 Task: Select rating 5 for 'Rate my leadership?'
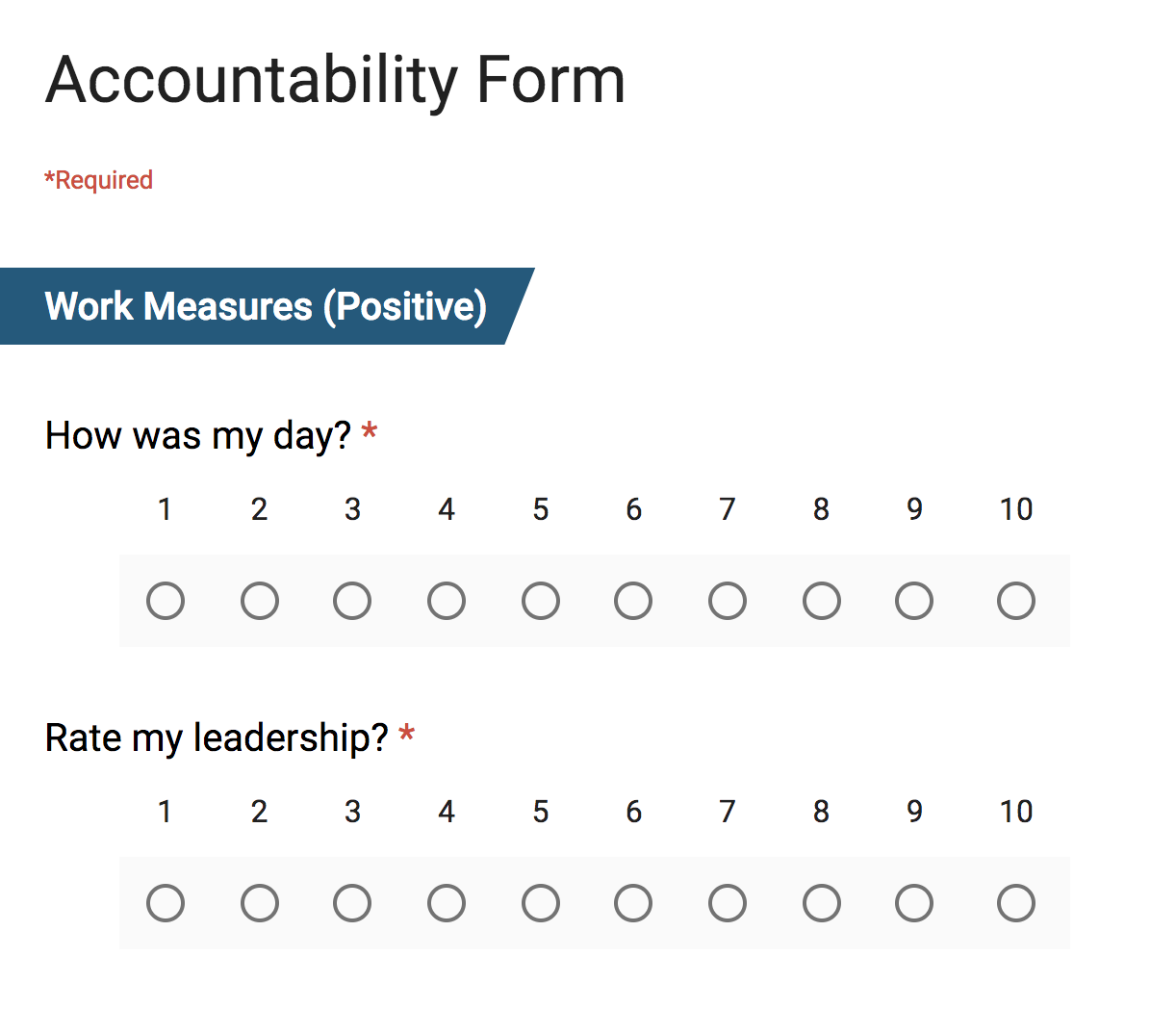[541, 903]
